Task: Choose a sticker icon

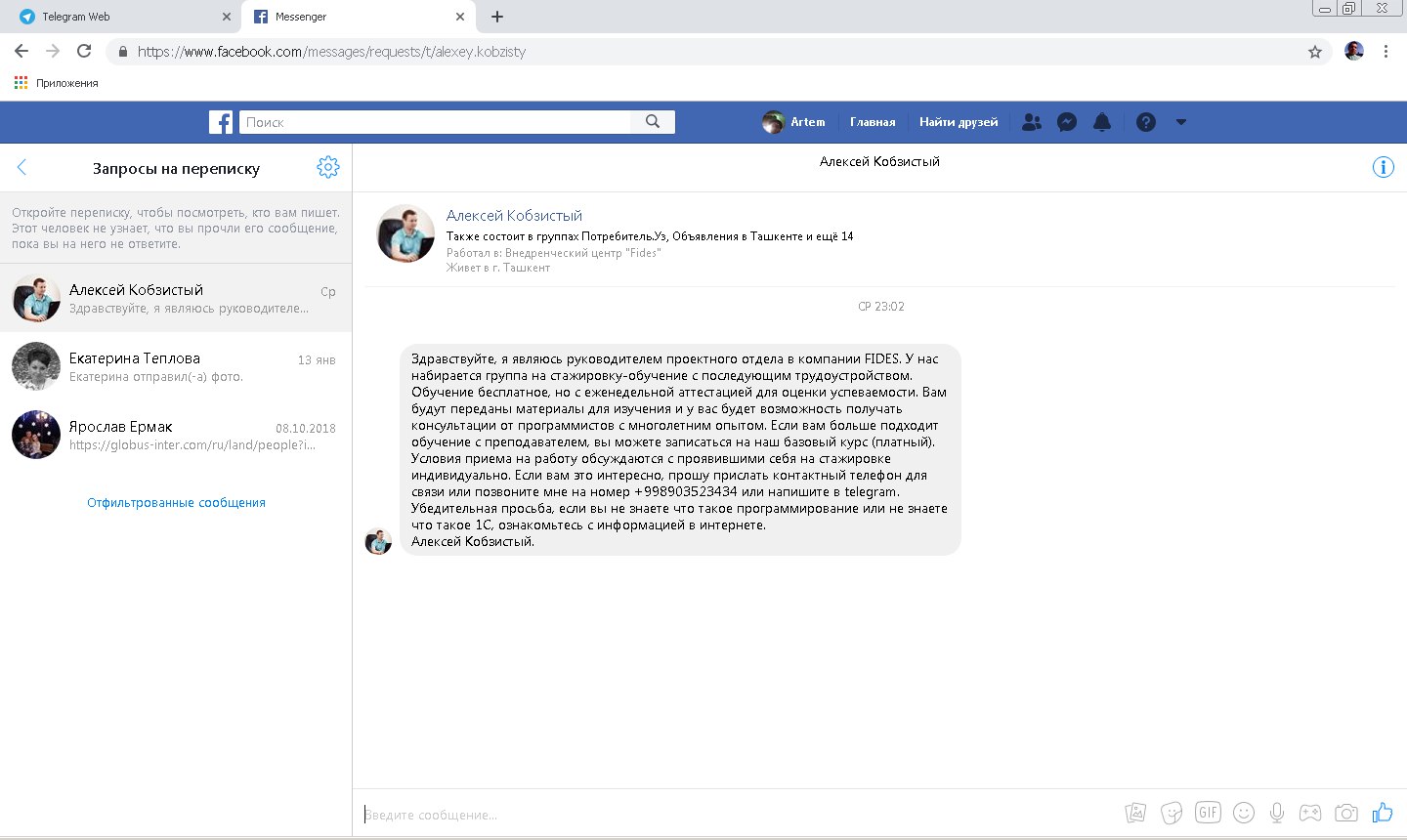Action: point(1172,813)
